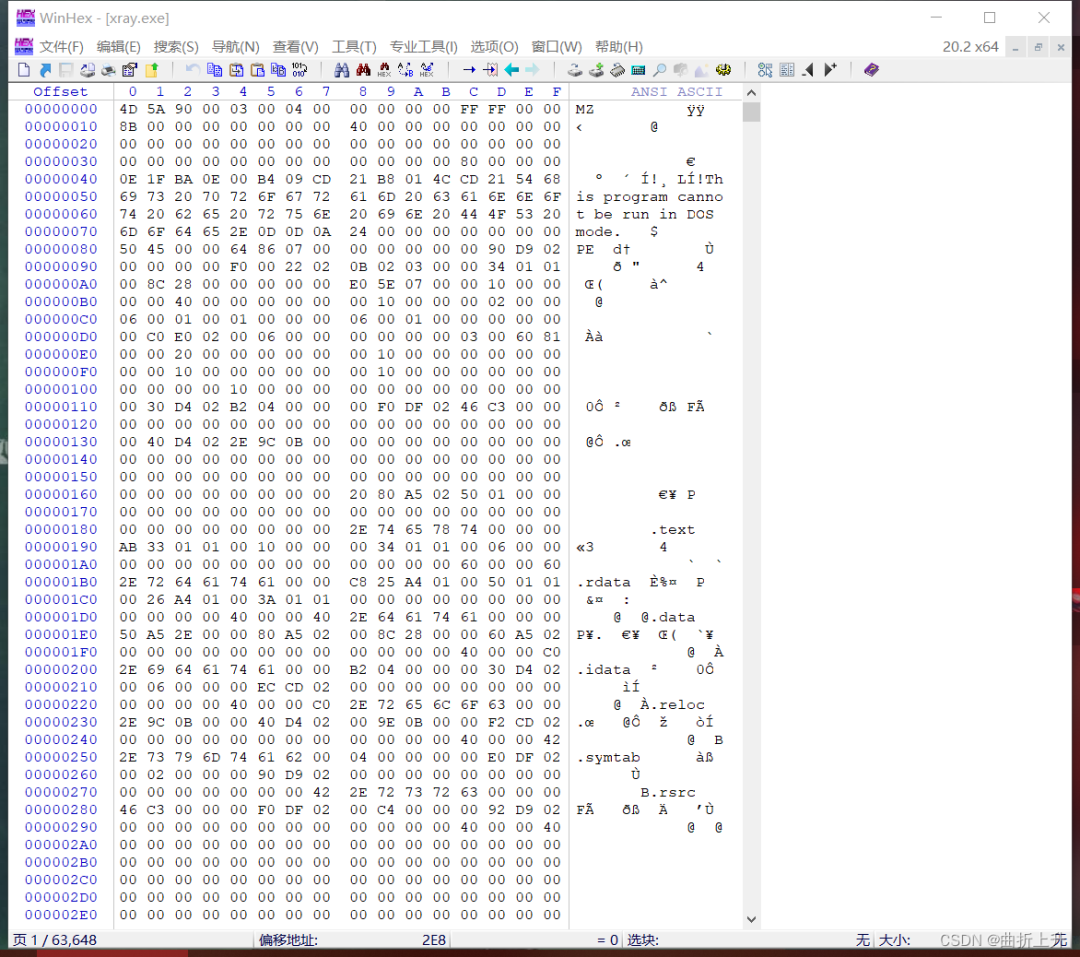Click the New file icon

click(x=23, y=70)
